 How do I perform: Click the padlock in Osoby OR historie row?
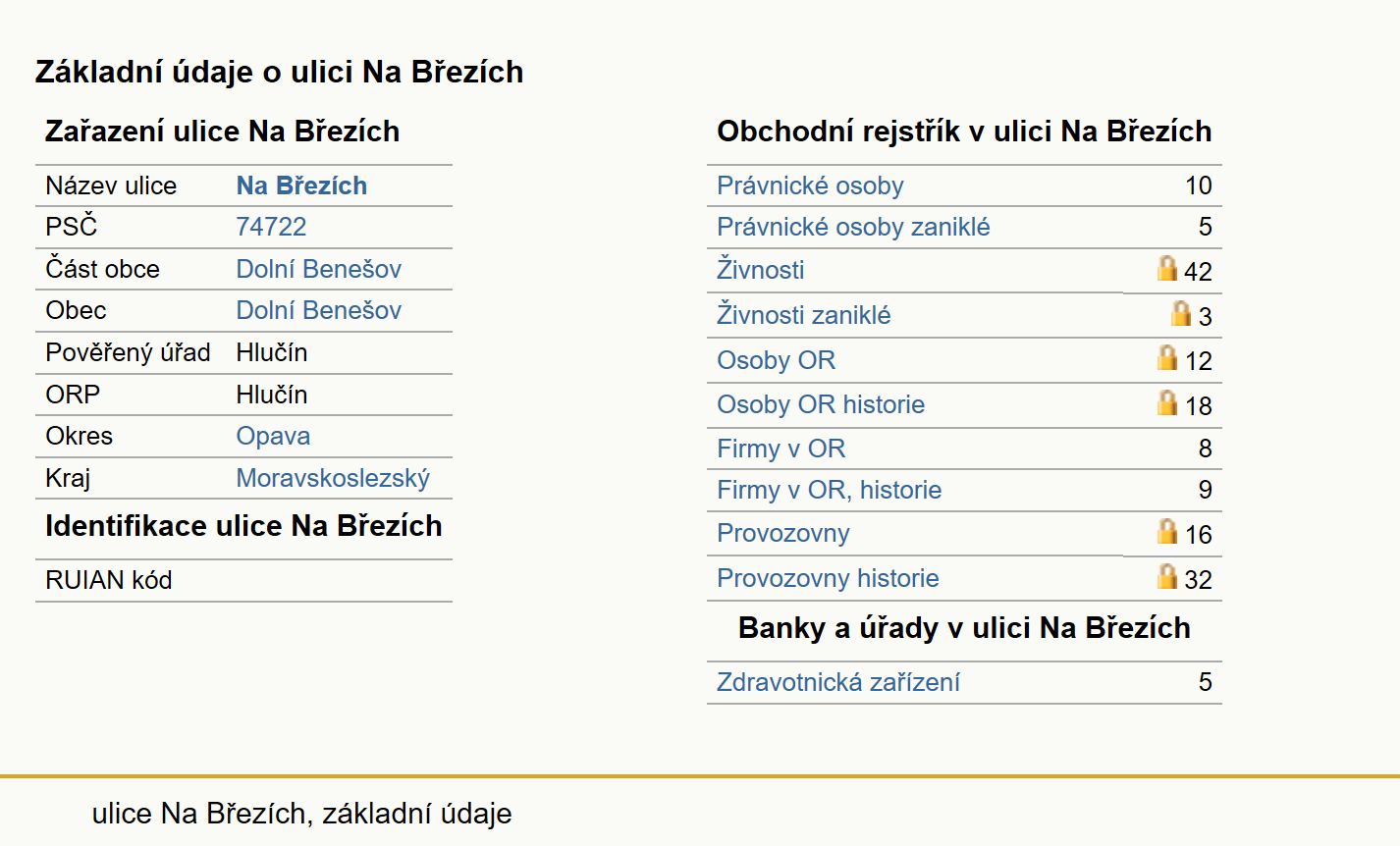[1166, 402]
